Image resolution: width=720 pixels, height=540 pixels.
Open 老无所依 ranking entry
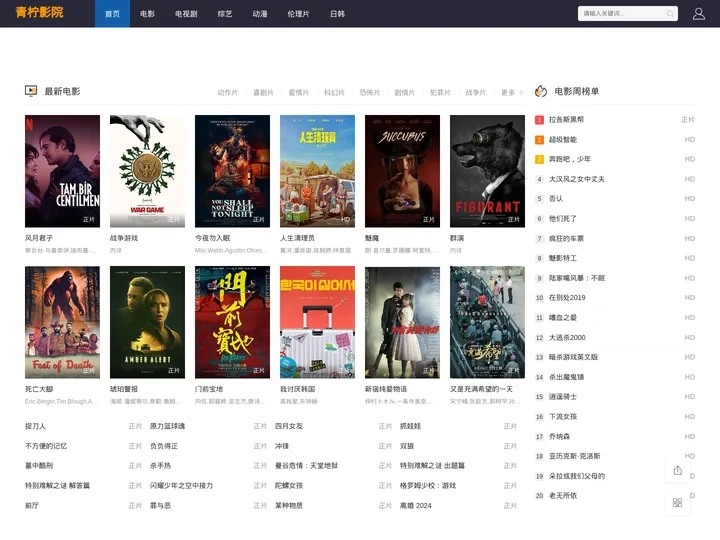(x=563, y=496)
